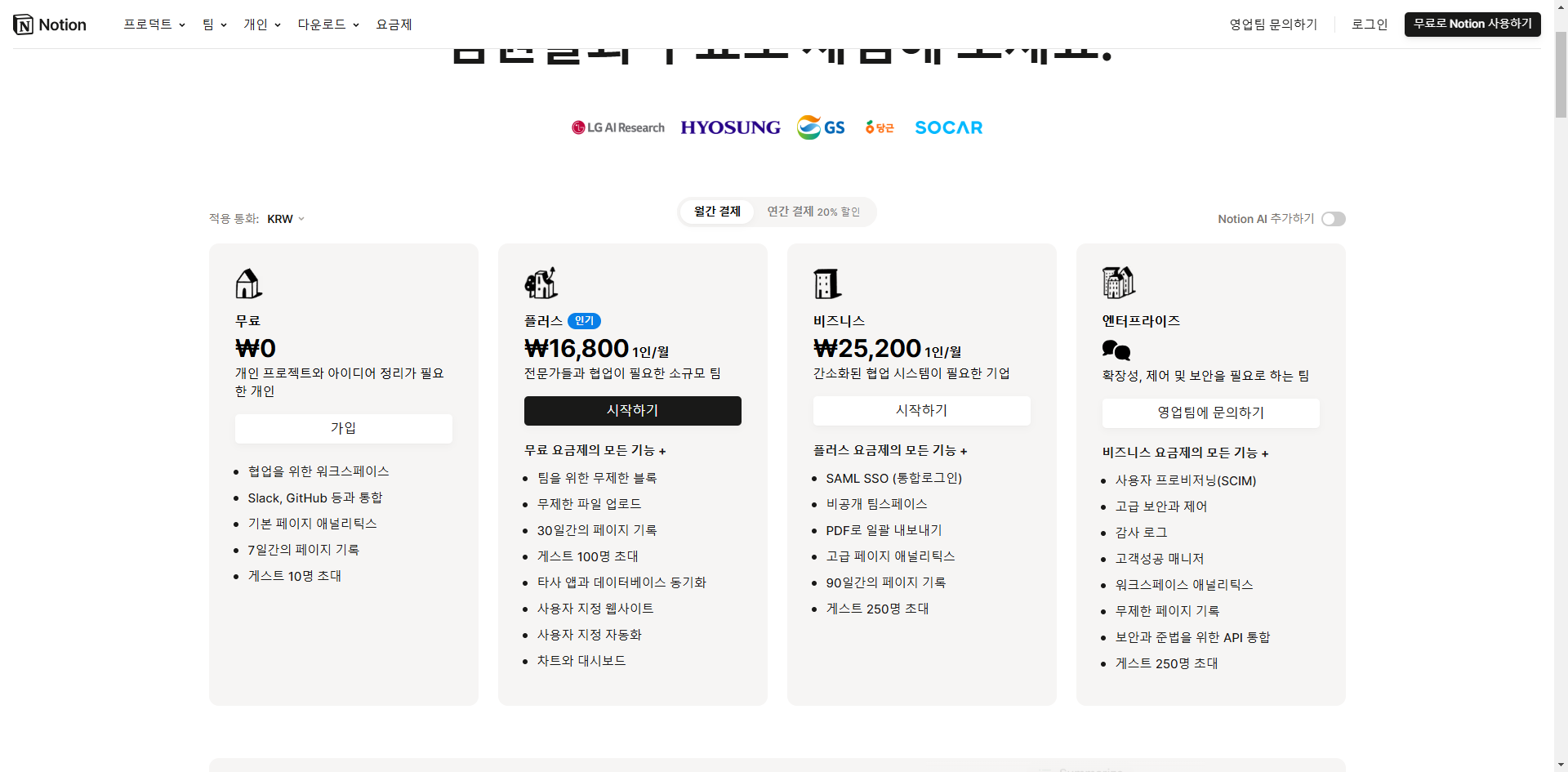Expand the 다운로드 menu
Viewport: 1568px width, 772px height.
328,25
